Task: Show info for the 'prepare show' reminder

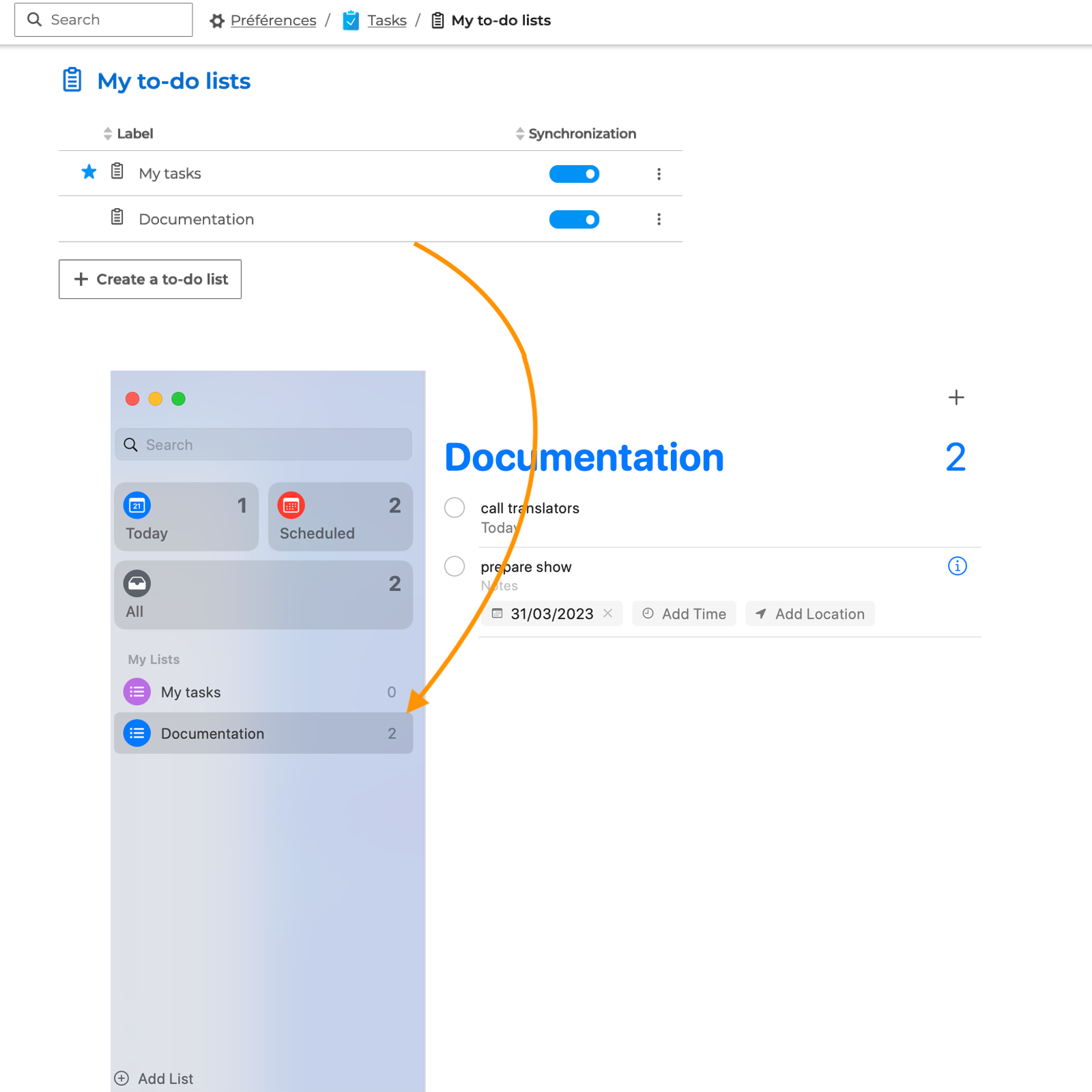Action: pos(957,566)
